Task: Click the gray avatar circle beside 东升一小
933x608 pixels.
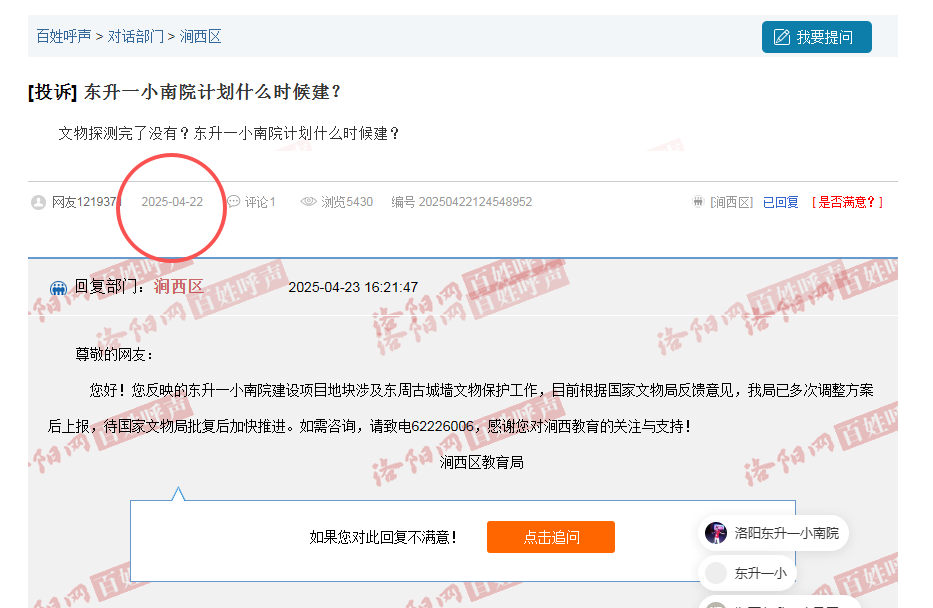Action: pos(716,573)
